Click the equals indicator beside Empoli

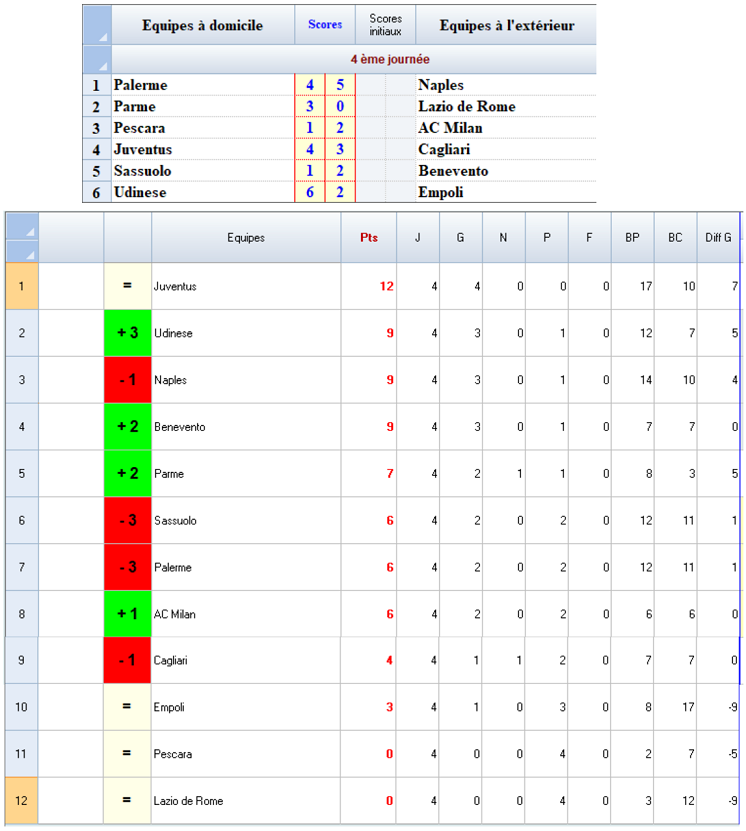[127, 707]
